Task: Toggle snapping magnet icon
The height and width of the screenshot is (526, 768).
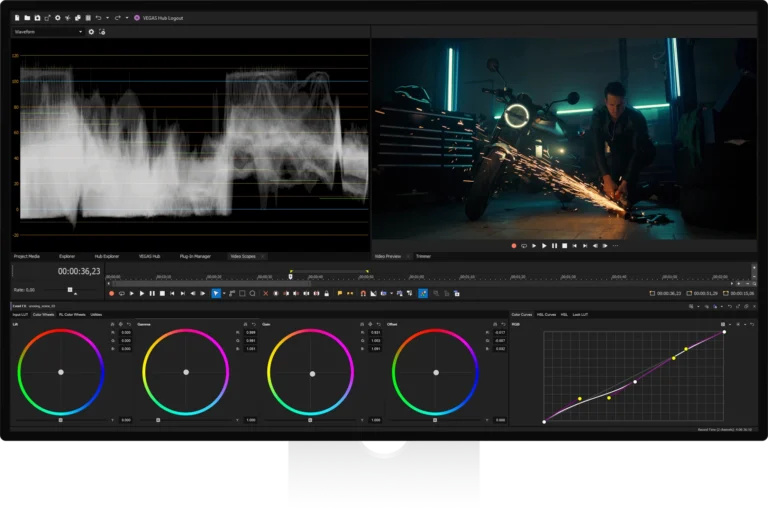Action: [363, 293]
